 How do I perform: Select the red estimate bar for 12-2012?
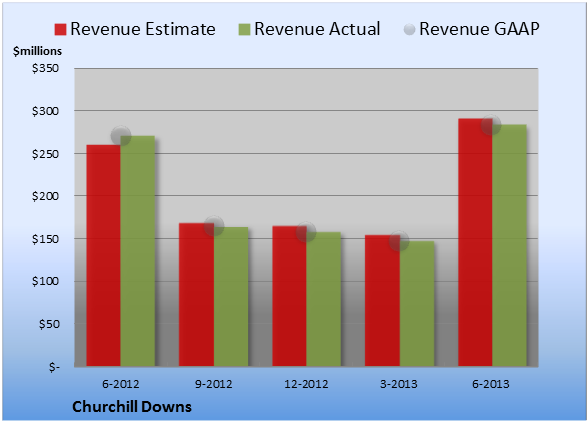coord(290,296)
